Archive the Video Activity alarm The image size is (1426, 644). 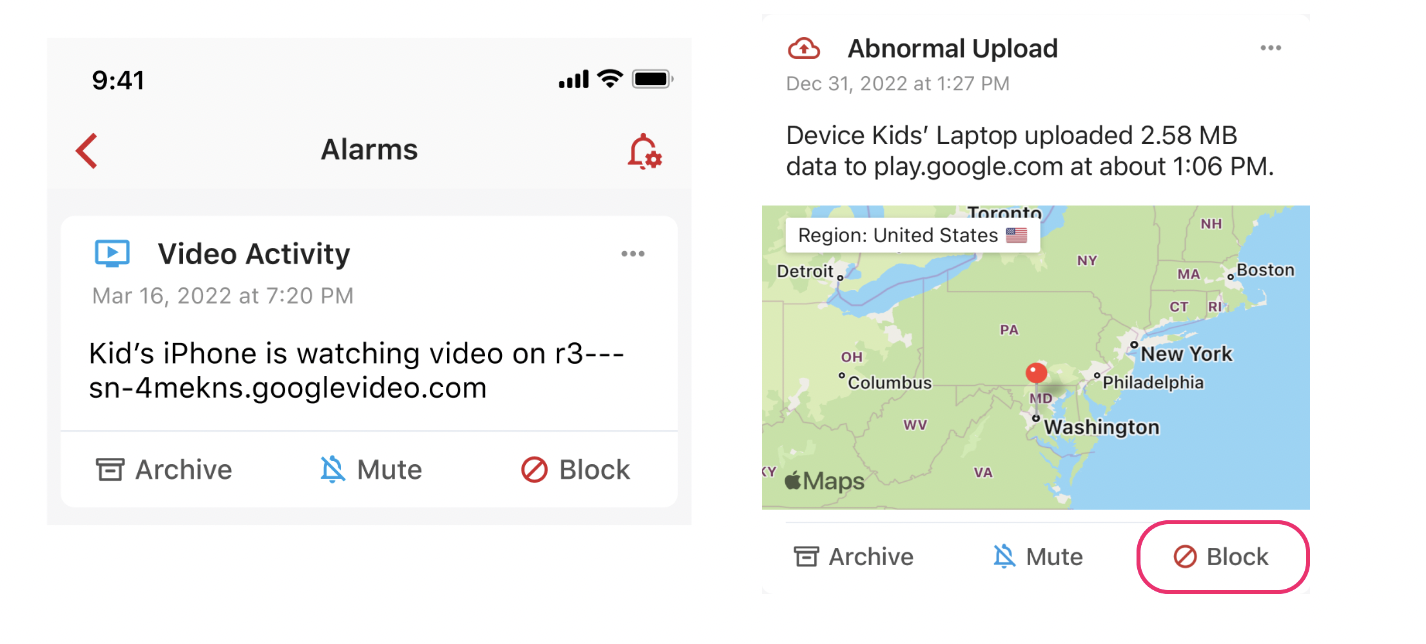coord(164,470)
